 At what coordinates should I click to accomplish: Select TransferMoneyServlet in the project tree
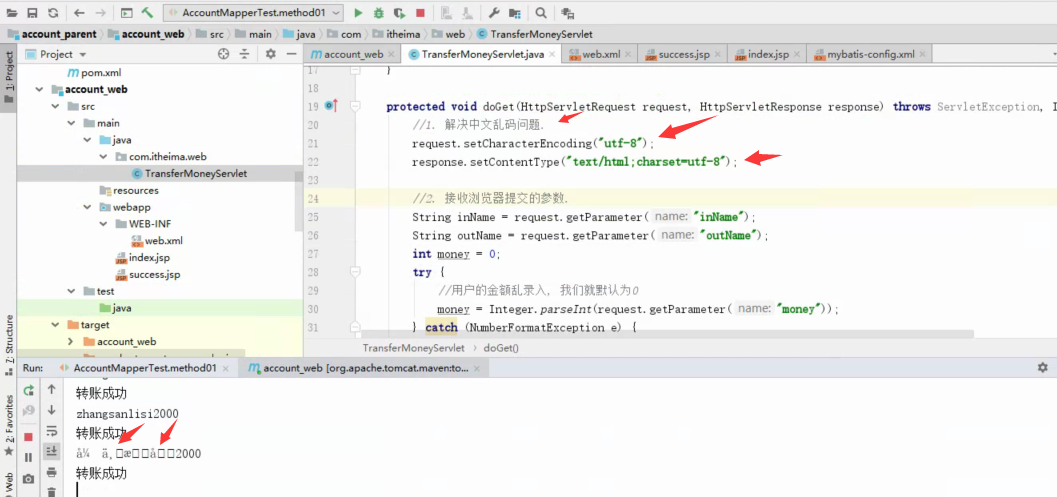pyautogui.click(x=190, y=173)
